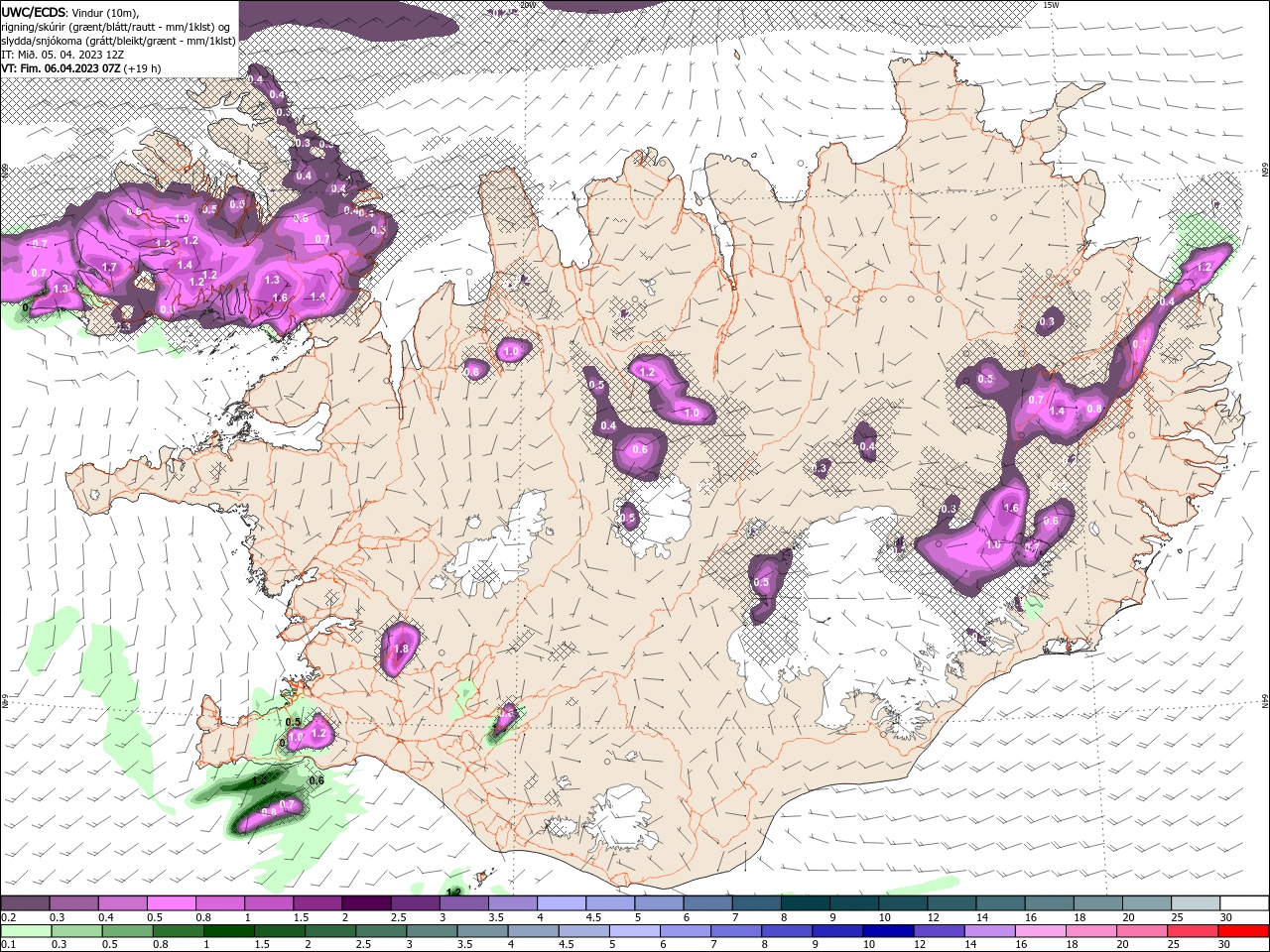Click the upper legend swatch between 6 and 7
This screenshot has height=952, width=1270.
tap(707, 903)
